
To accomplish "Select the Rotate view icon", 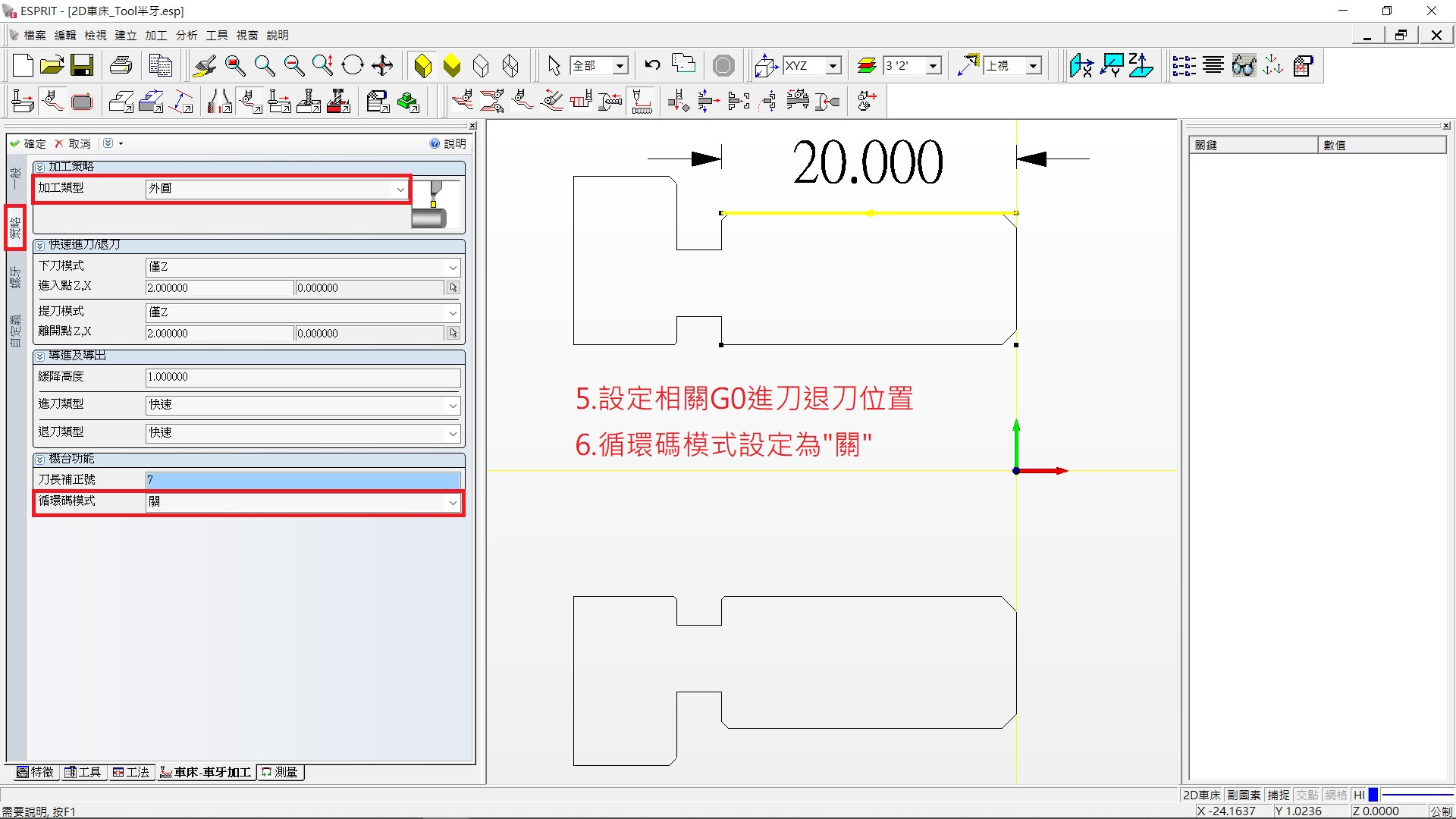I will (x=353, y=66).
